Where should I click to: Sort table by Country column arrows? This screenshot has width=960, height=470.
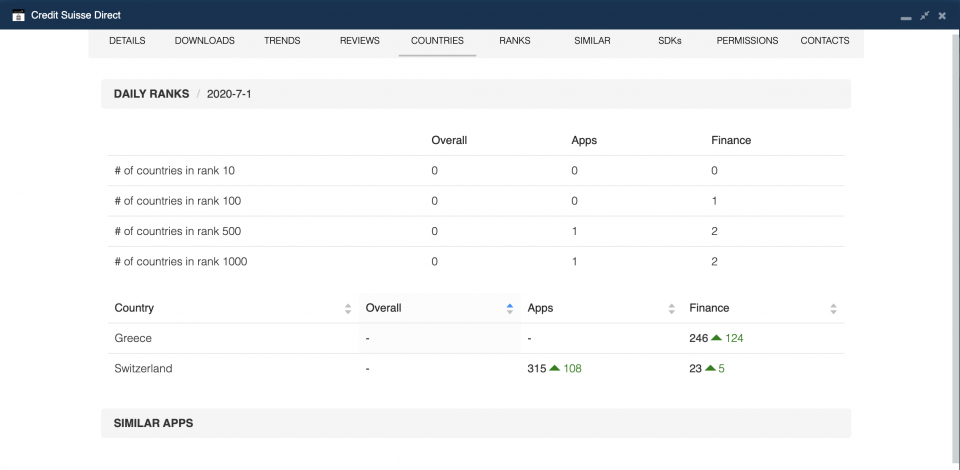coord(348,308)
